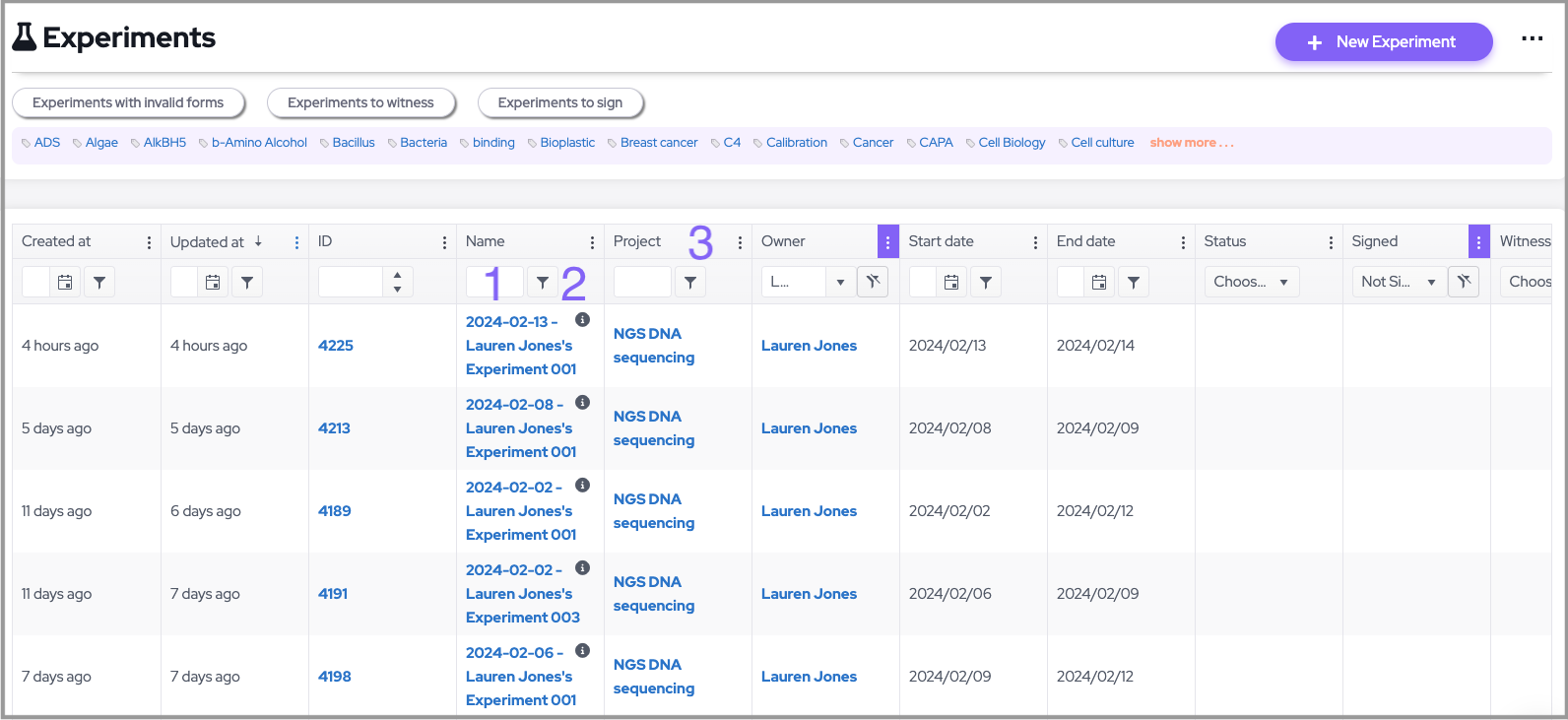Open the page-level more options ellipsis

1532,39
